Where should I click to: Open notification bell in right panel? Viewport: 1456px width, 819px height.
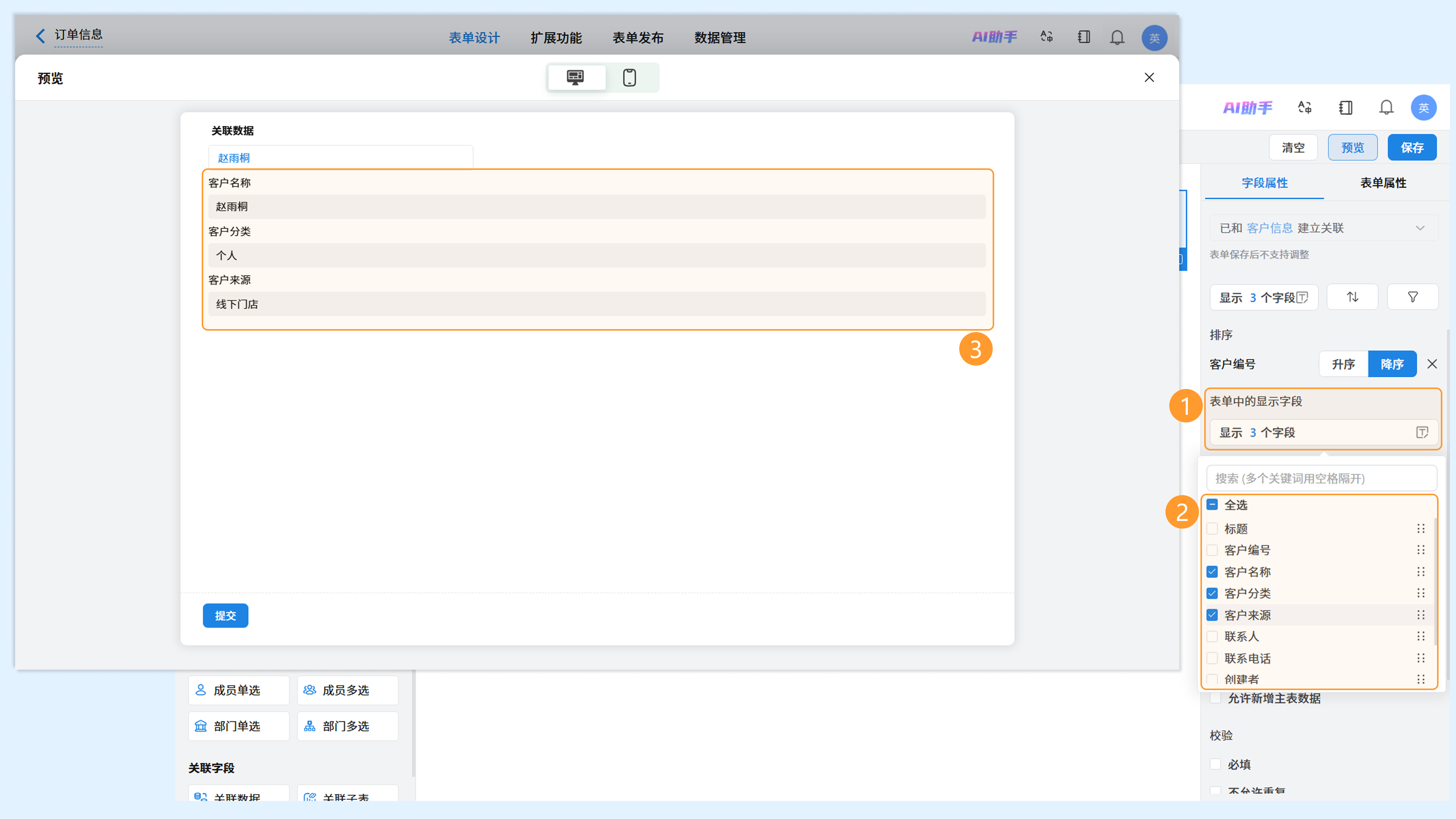(x=1386, y=107)
